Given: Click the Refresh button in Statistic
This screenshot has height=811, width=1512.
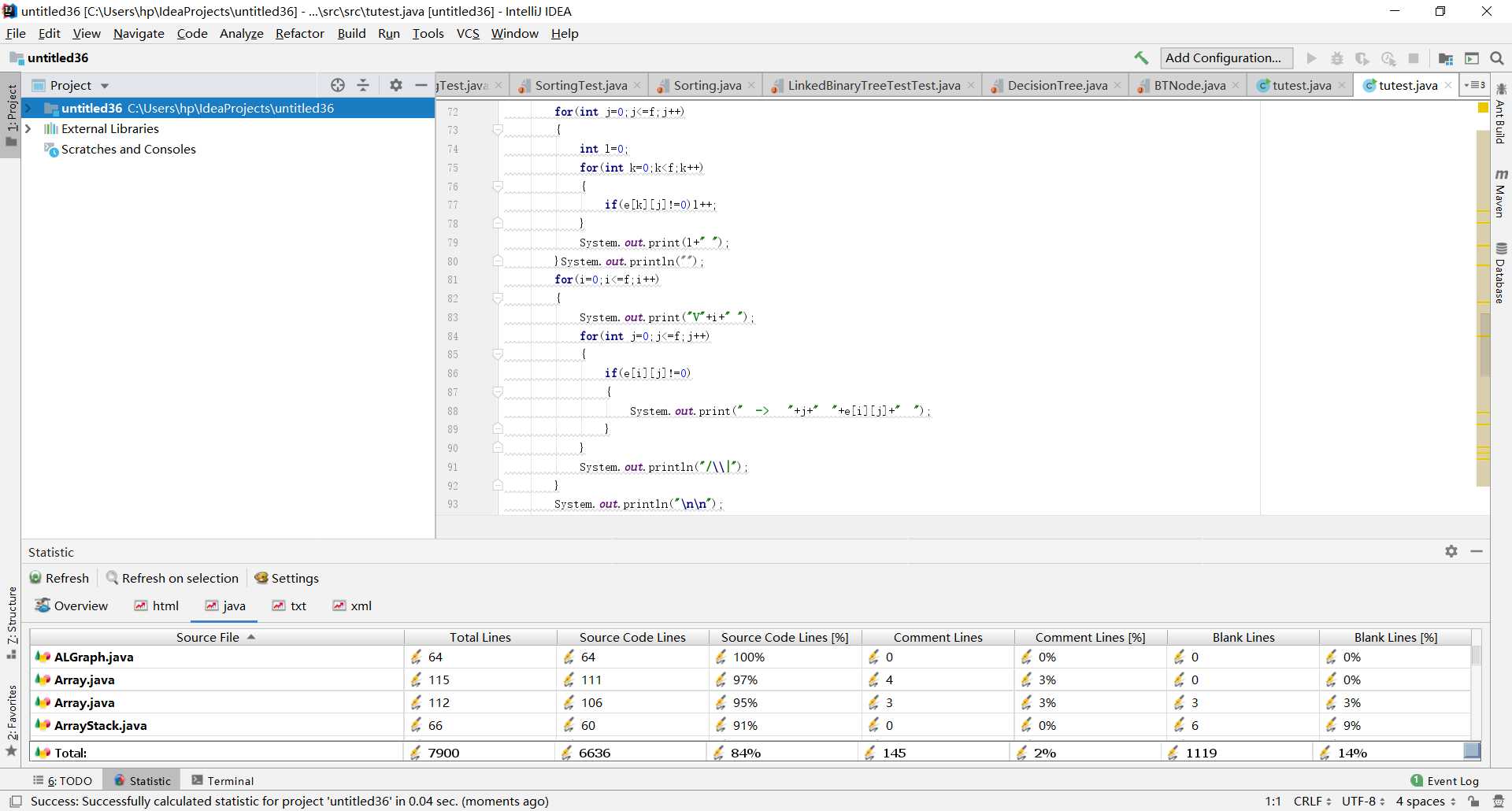Looking at the screenshot, I should pos(60,578).
